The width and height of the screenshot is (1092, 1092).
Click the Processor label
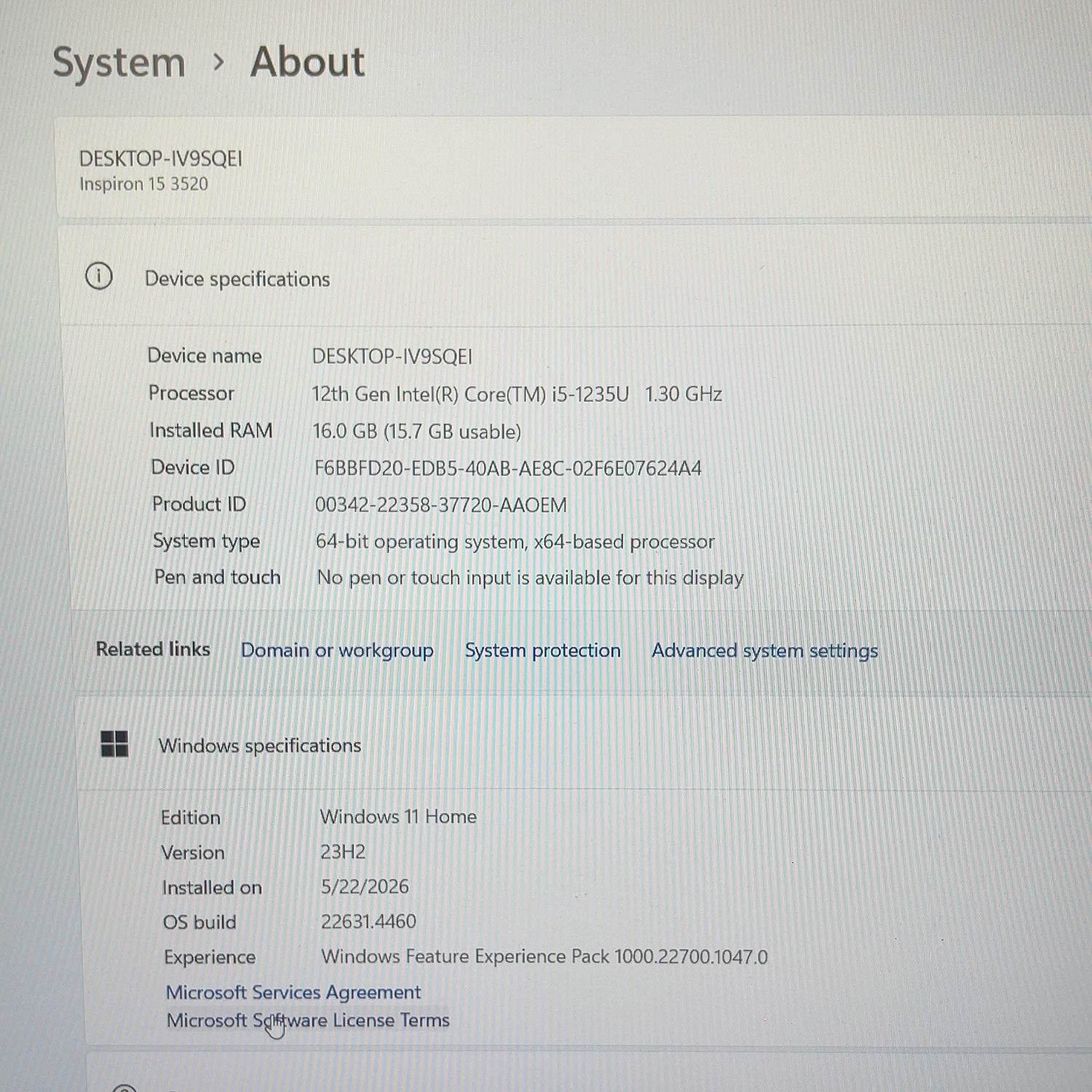point(191,393)
